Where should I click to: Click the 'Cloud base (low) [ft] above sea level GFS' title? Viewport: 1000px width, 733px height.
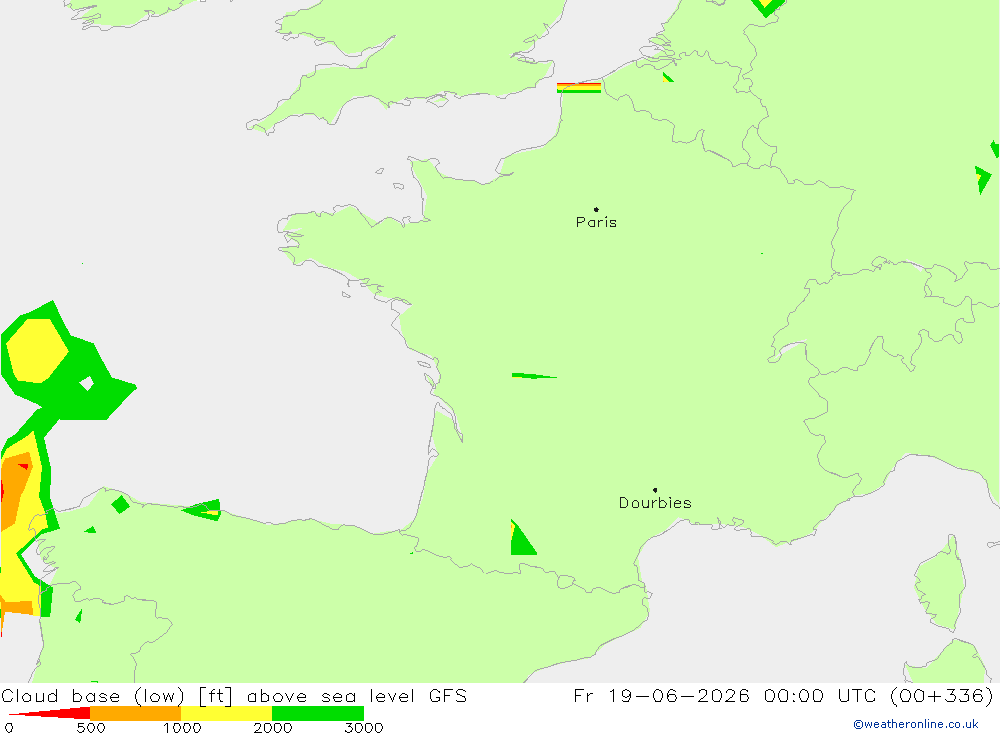(x=234, y=695)
